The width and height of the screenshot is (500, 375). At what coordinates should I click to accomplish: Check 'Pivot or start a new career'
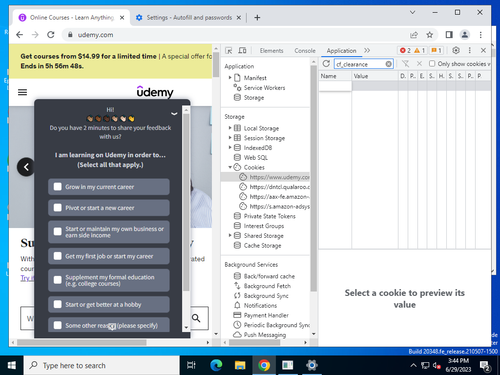click(58, 208)
